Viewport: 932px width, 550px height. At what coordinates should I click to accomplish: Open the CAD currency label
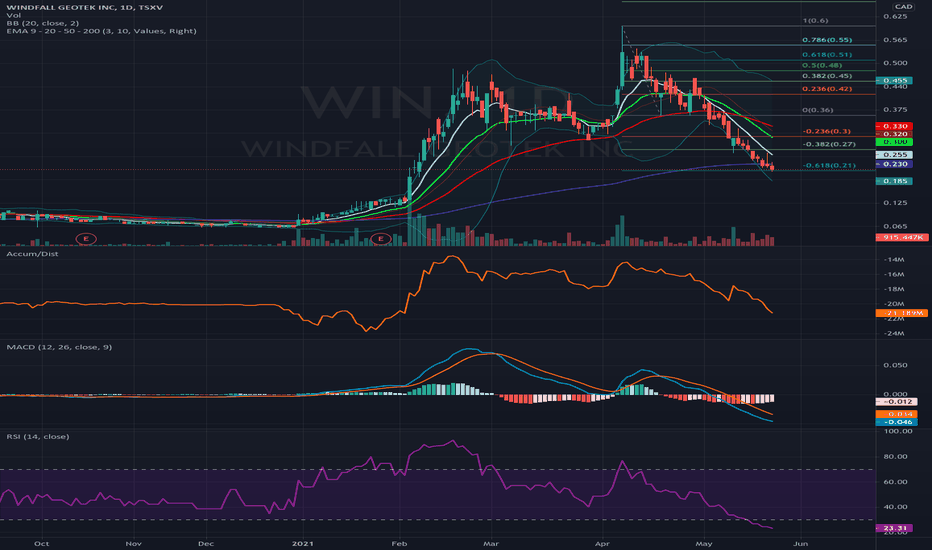[x=903, y=7]
